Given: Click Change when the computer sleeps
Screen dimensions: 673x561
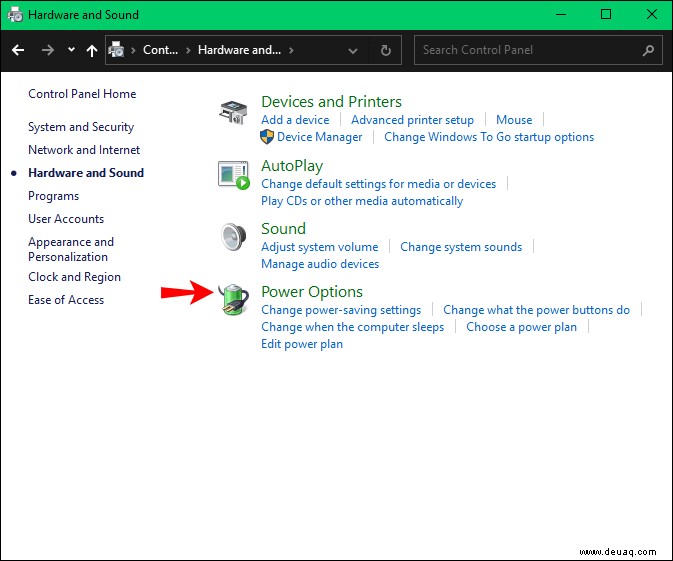Looking at the screenshot, I should [352, 327].
